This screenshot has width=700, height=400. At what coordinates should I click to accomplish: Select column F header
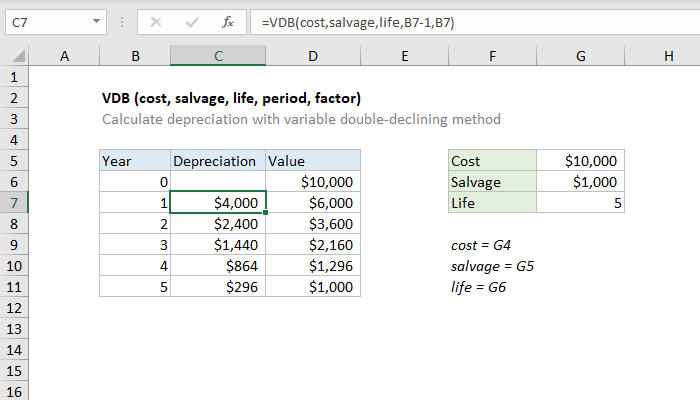click(x=492, y=56)
